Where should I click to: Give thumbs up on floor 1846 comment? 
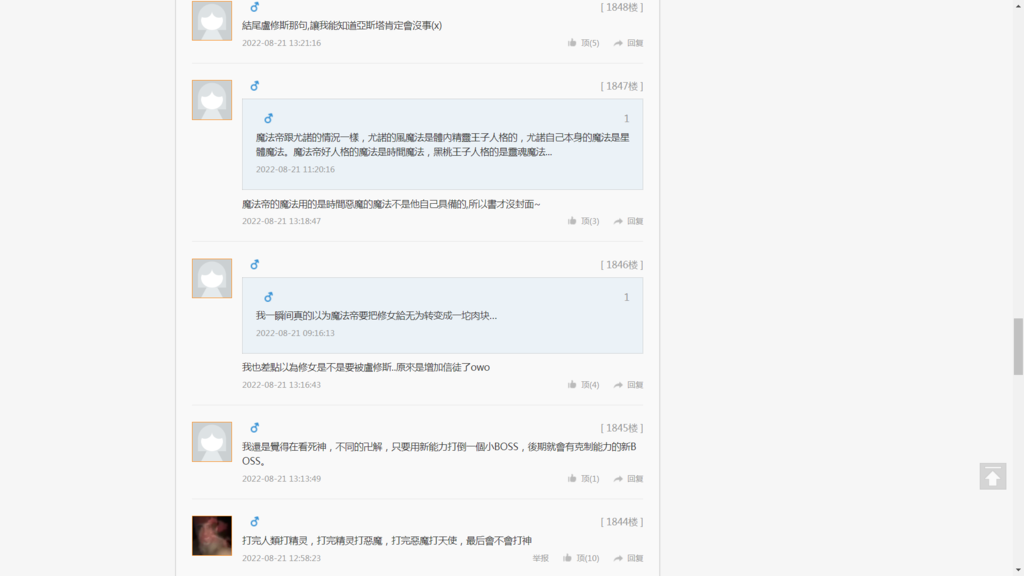(x=583, y=385)
